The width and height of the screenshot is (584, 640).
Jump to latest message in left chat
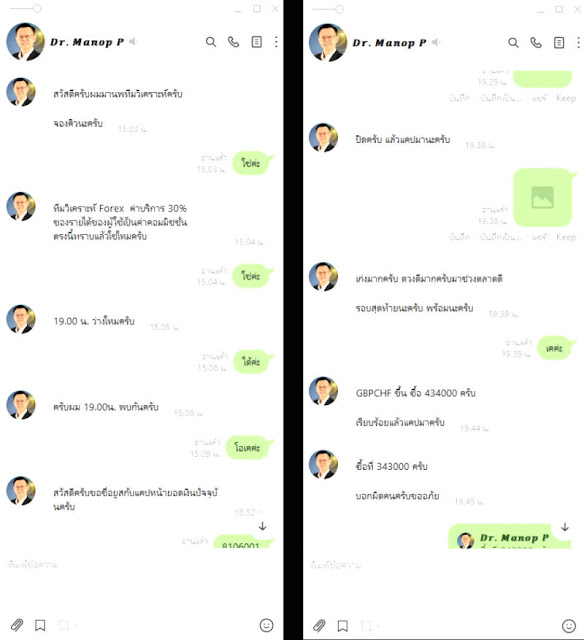262,526
